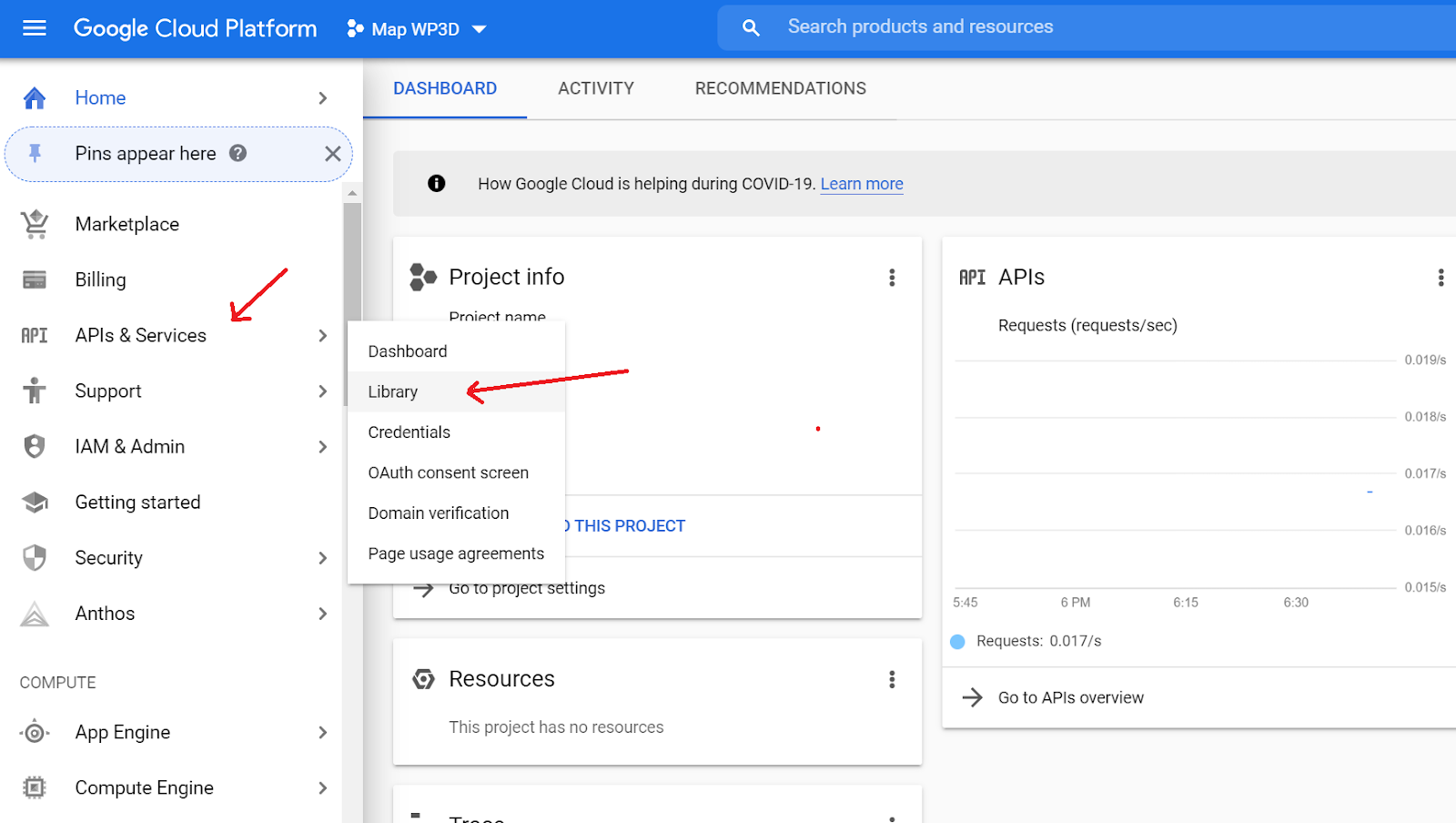Click the search magnifier icon

point(751,28)
